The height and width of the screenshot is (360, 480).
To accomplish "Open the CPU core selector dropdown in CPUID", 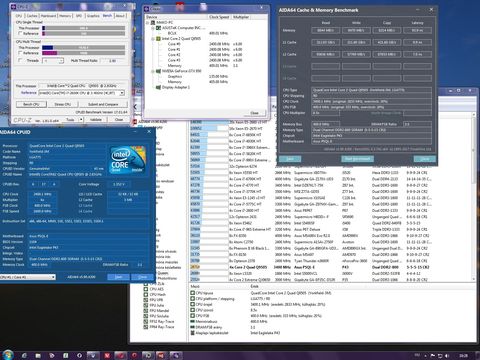I will pos(53,277).
